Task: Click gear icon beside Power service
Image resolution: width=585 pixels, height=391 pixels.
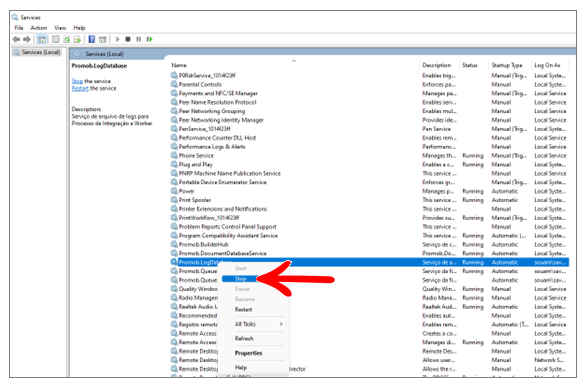Action: (x=174, y=191)
